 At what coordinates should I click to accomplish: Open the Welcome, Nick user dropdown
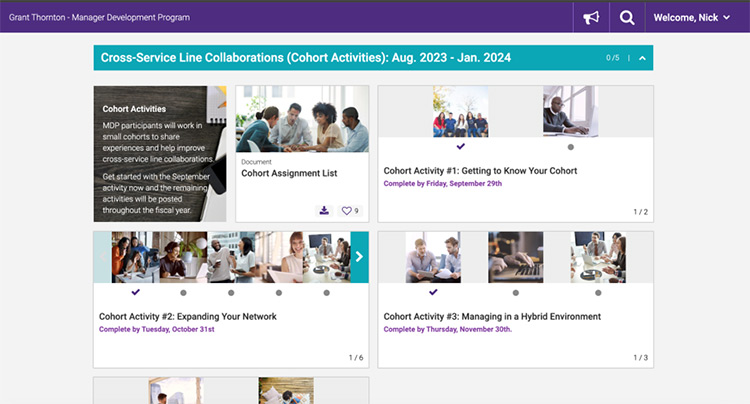point(691,17)
